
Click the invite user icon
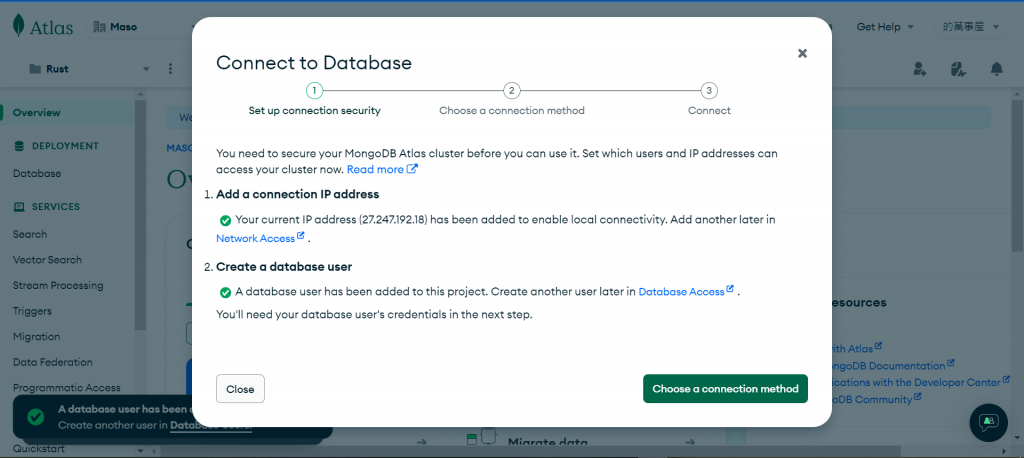[x=920, y=69]
